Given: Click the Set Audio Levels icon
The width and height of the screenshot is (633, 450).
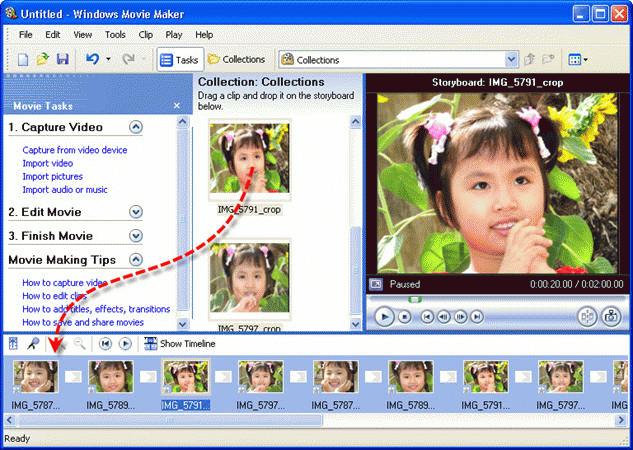Looking at the screenshot, I should [x=14, y=343].
